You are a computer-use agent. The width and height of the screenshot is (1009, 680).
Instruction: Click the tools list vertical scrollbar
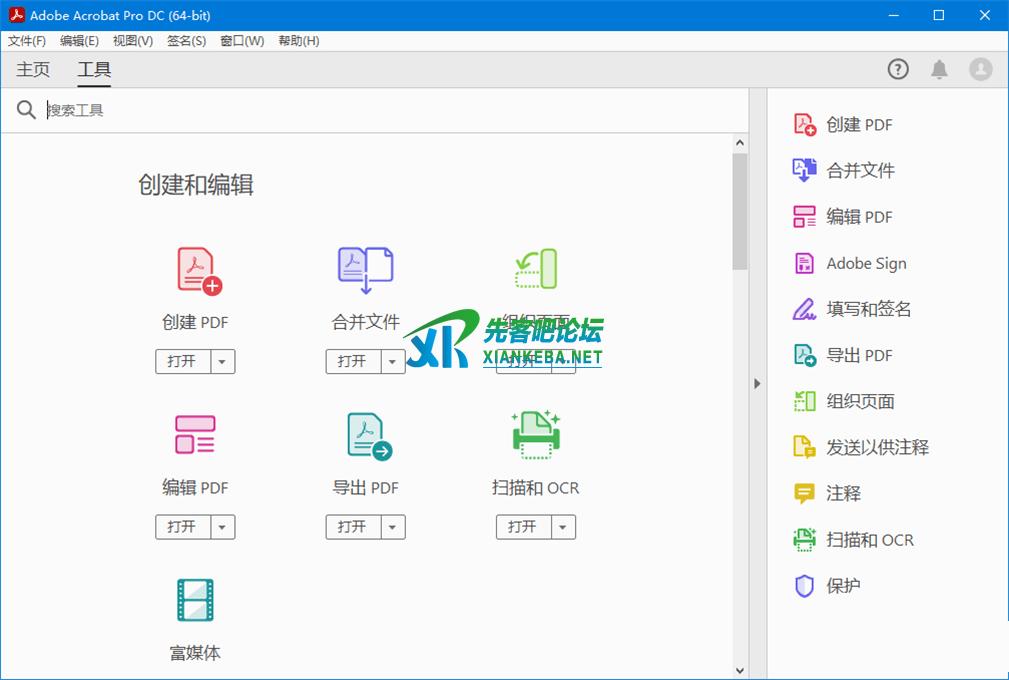click(740, 210)
